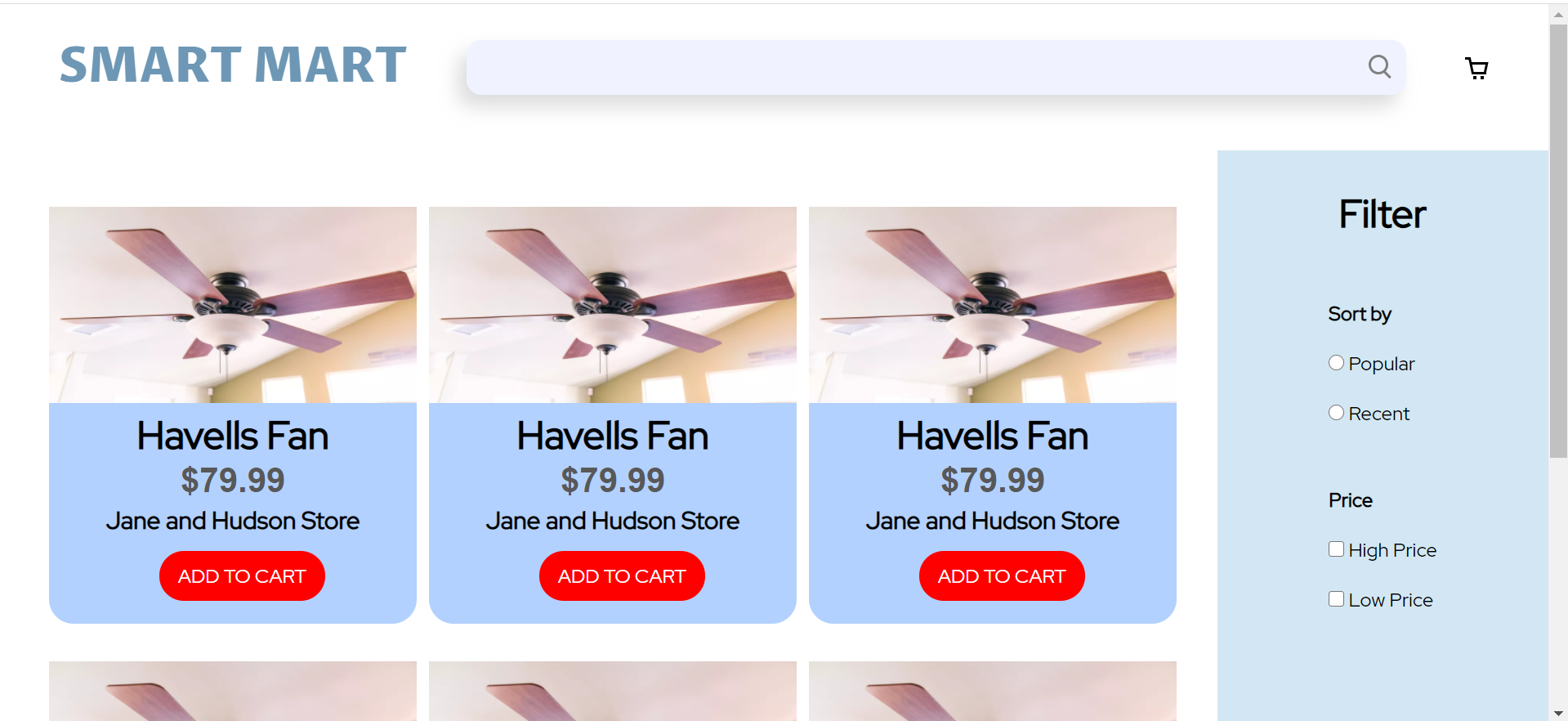Click the vertical page scrollbar thumb
Image resolution: width=1568 pixels, height=721 pixels.
click(x=1558, y=241)
